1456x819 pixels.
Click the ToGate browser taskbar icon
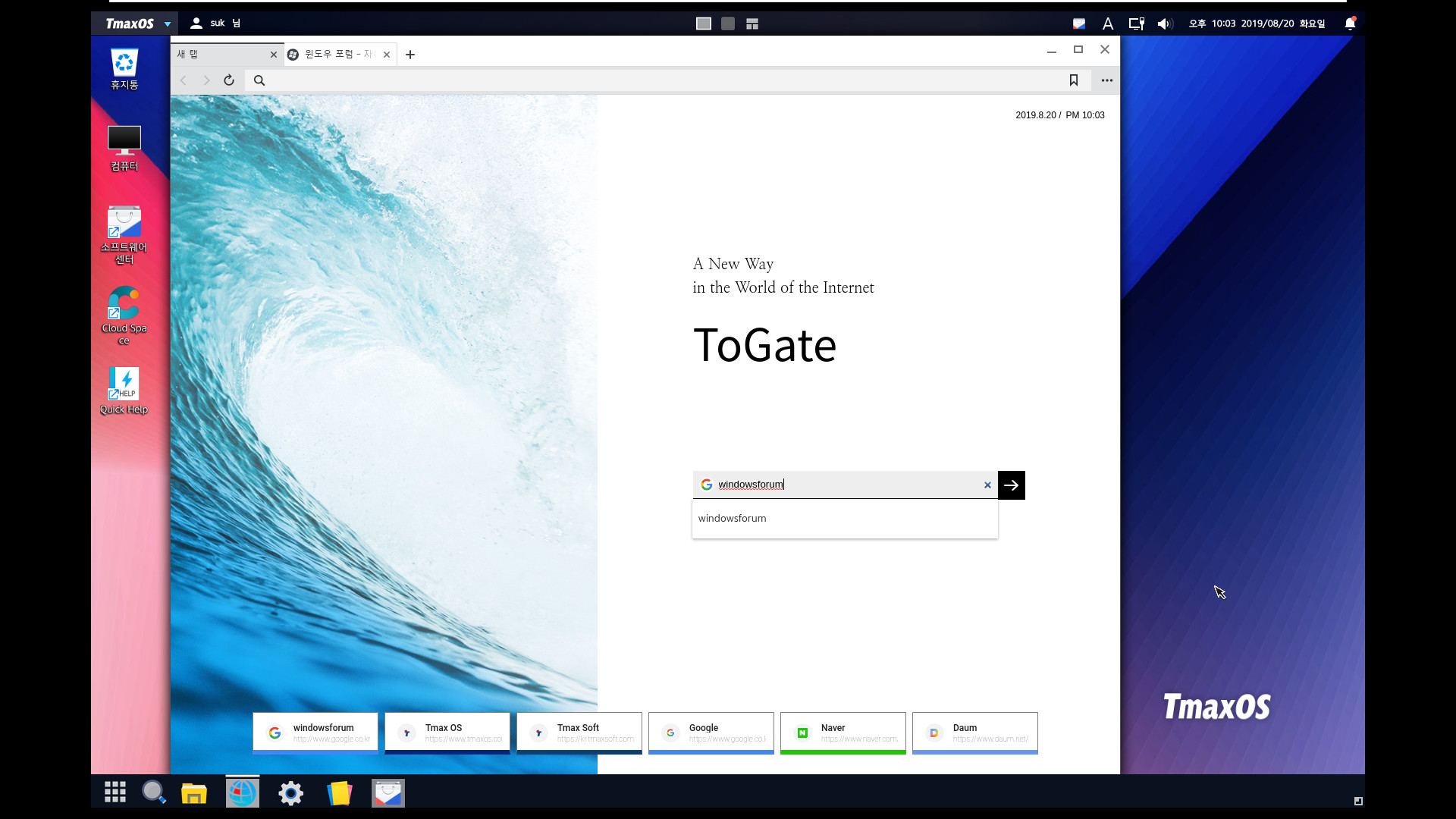tap(243, 793)
